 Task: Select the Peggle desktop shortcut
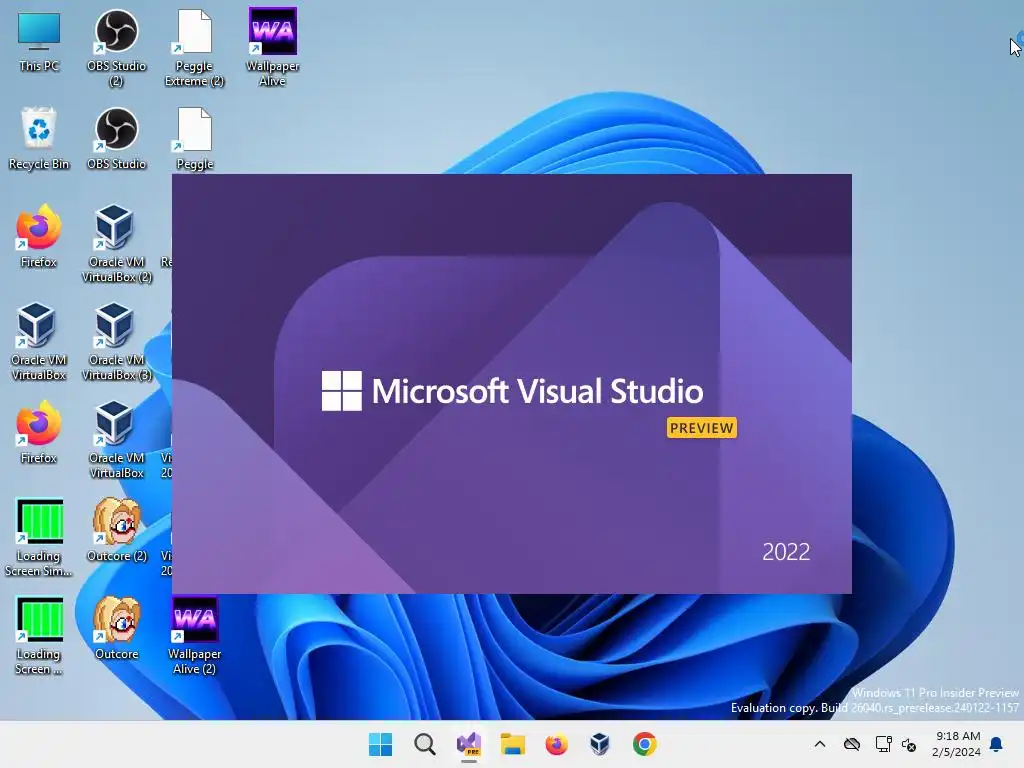(194, 138)
